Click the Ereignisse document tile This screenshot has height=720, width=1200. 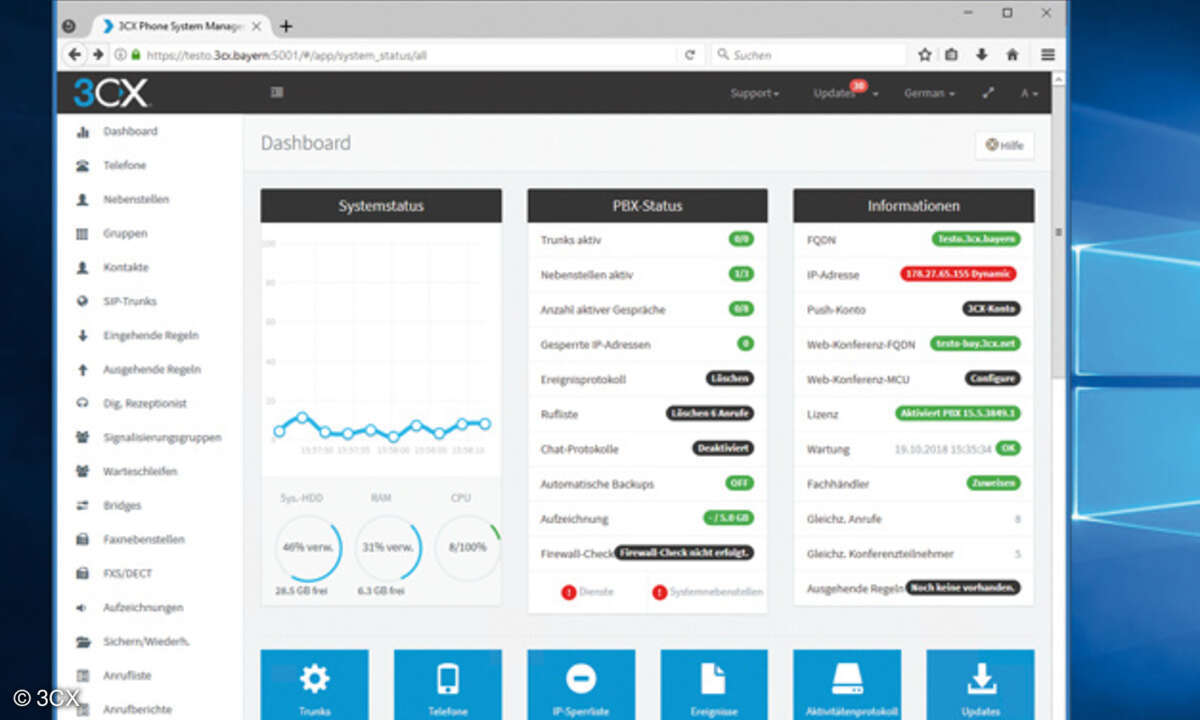[x=714, y=685]
